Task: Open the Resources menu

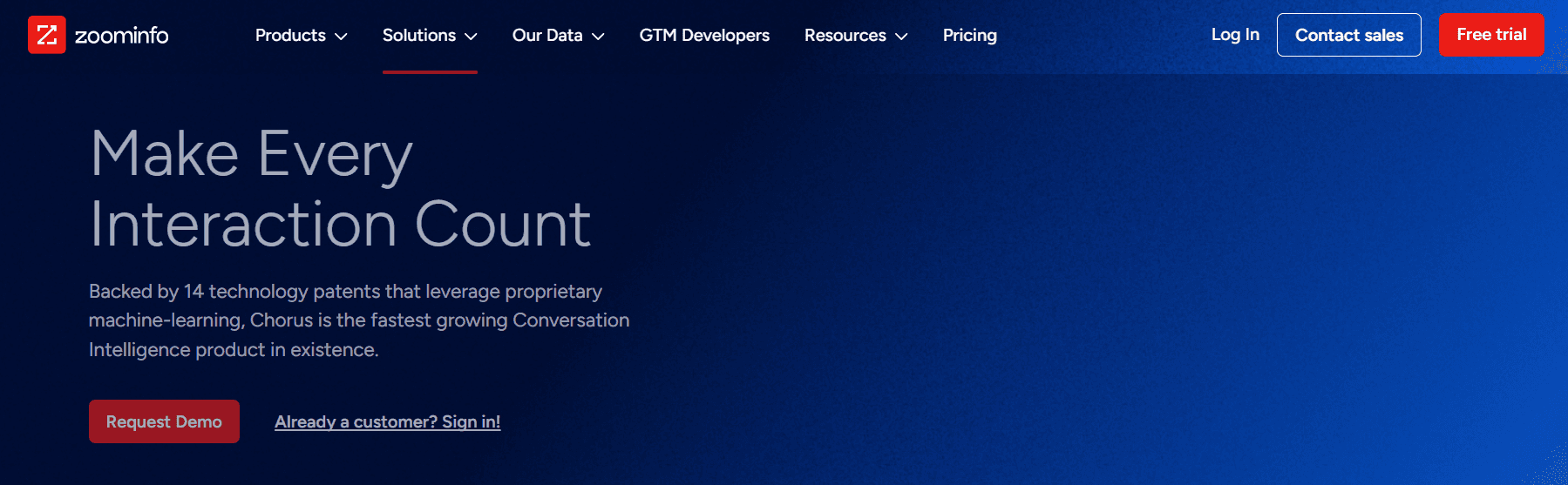Action: point(845,36)
